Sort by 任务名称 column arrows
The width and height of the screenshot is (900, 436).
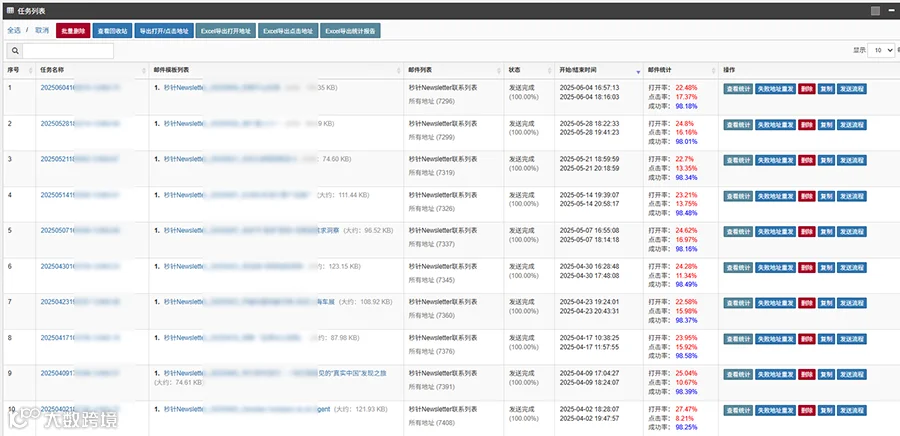144,70
